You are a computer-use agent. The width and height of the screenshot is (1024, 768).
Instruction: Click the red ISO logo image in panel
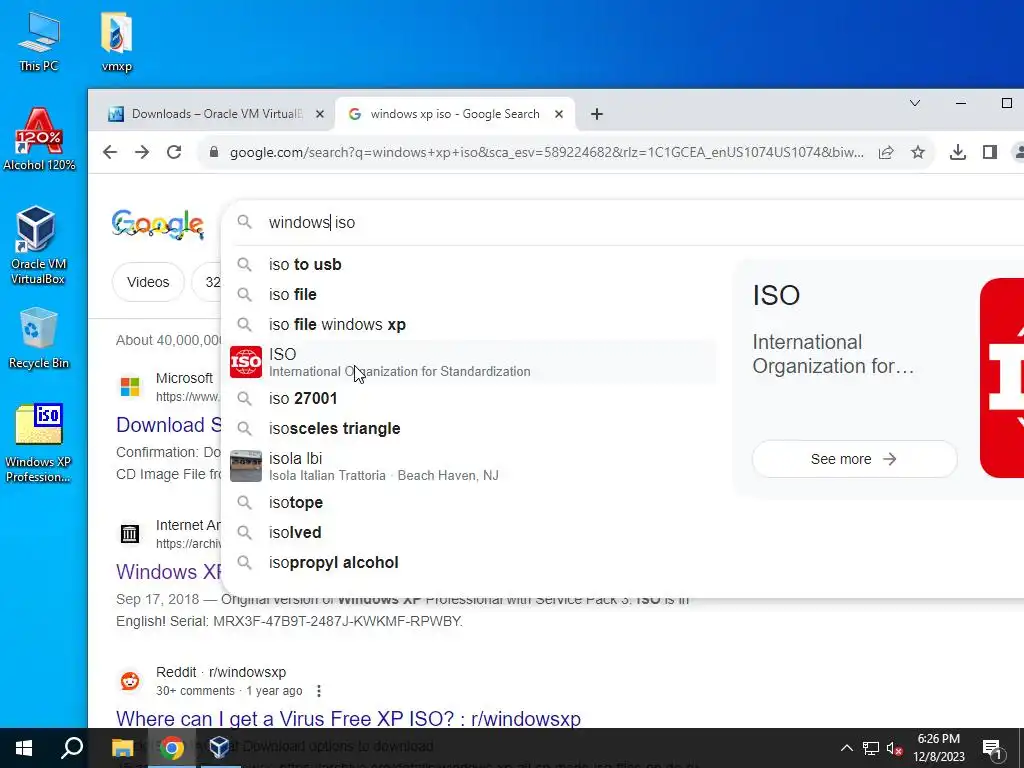click(1002, 377)
